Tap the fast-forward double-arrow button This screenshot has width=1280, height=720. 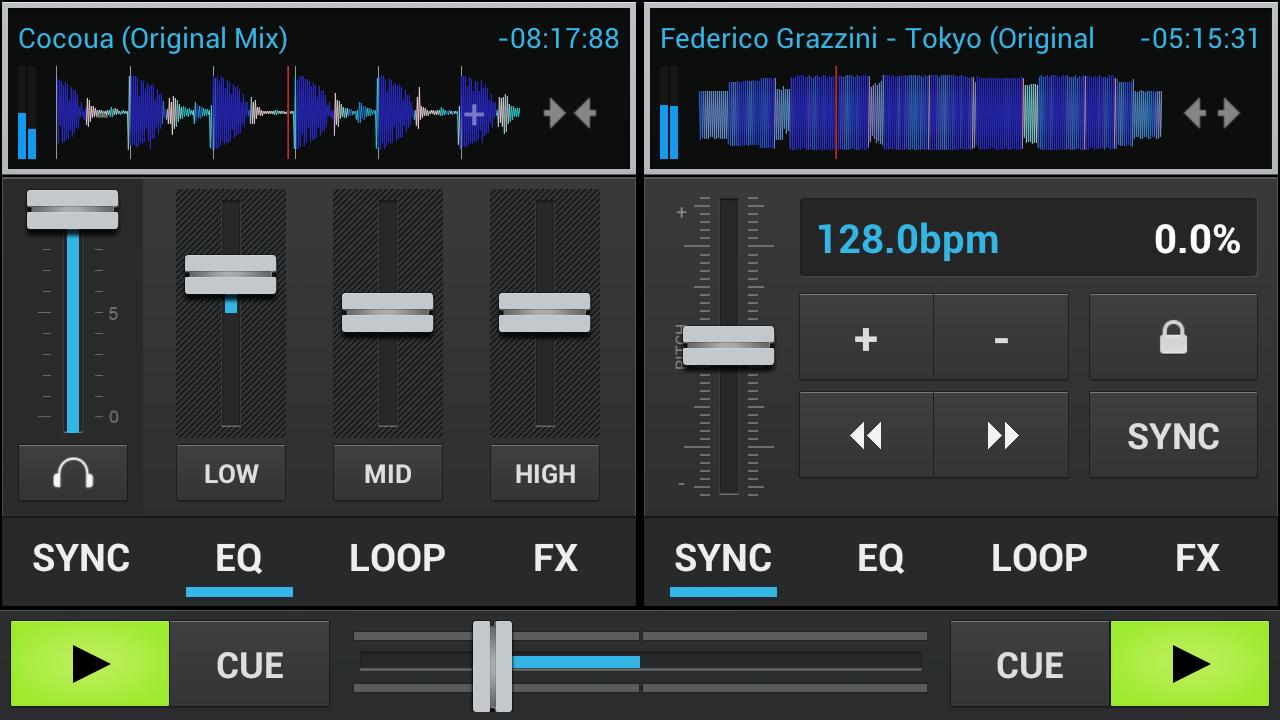coord(1001,435)
